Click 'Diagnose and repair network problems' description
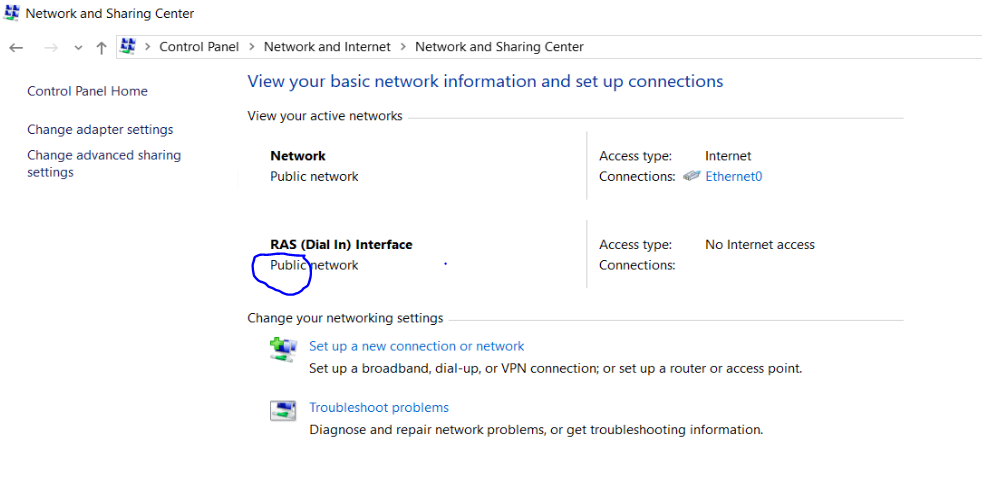Viewport: 982px width, 504px height. click(x=536, y=430)
